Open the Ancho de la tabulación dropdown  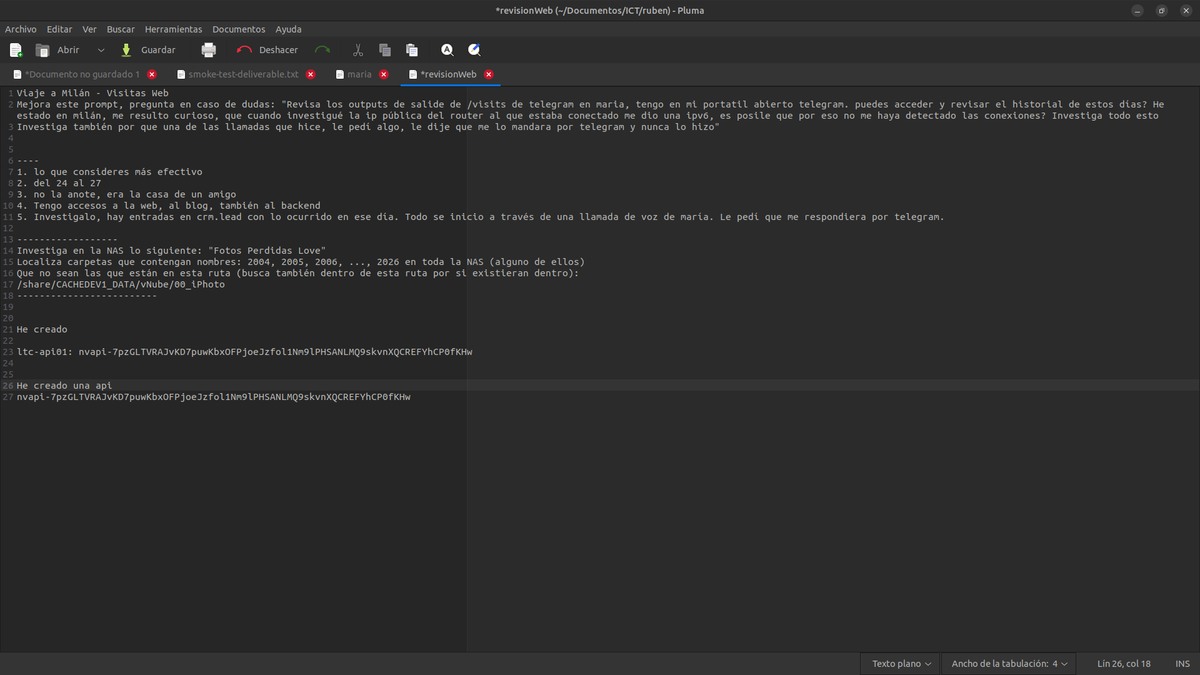[x=1008, y=663]
